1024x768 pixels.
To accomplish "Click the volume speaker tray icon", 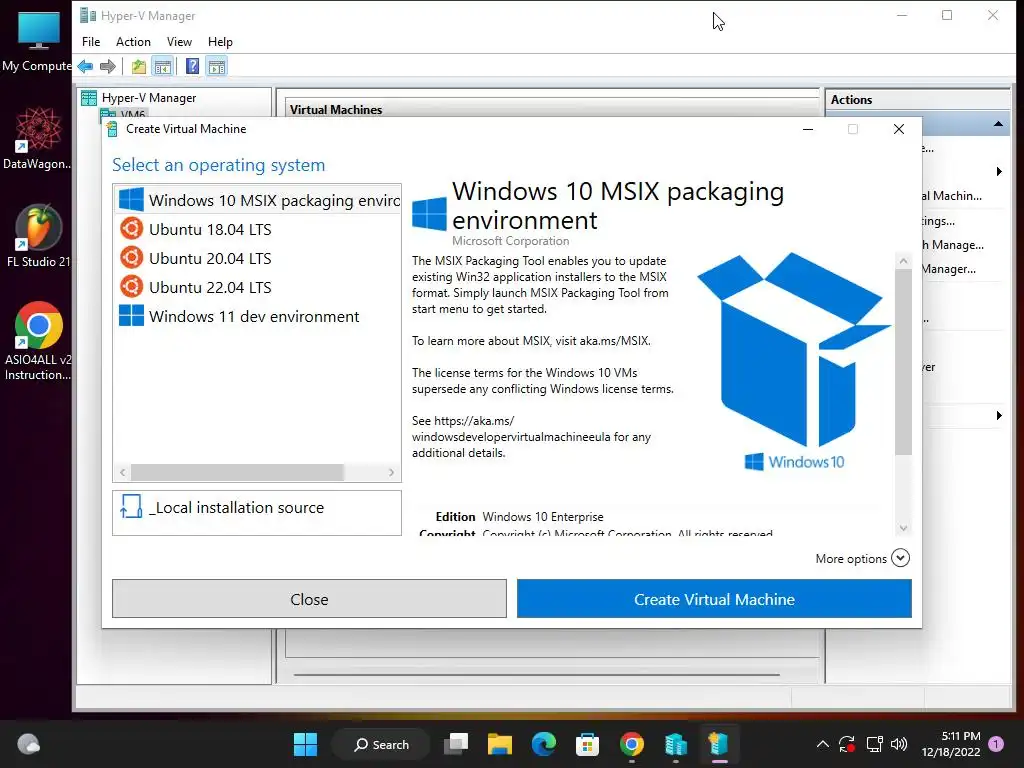I will (899, 744).
